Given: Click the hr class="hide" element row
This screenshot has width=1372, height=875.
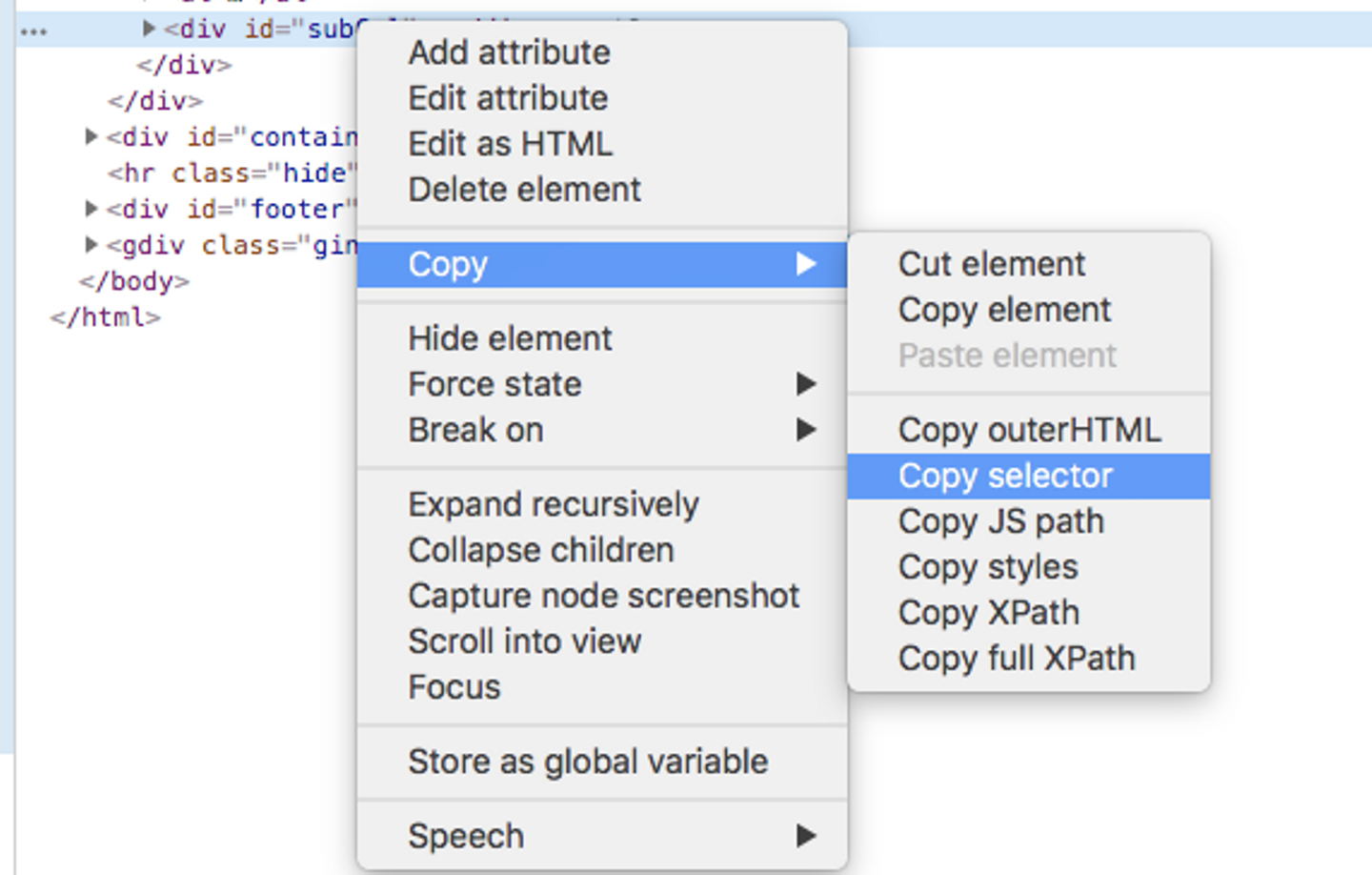Looking at the screenshot, I should [229, 173].
